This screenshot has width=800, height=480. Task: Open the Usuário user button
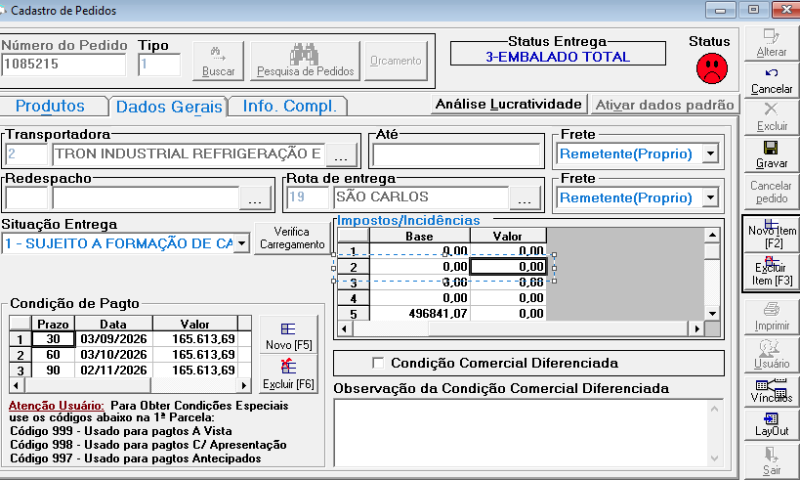tap(771, 355)
